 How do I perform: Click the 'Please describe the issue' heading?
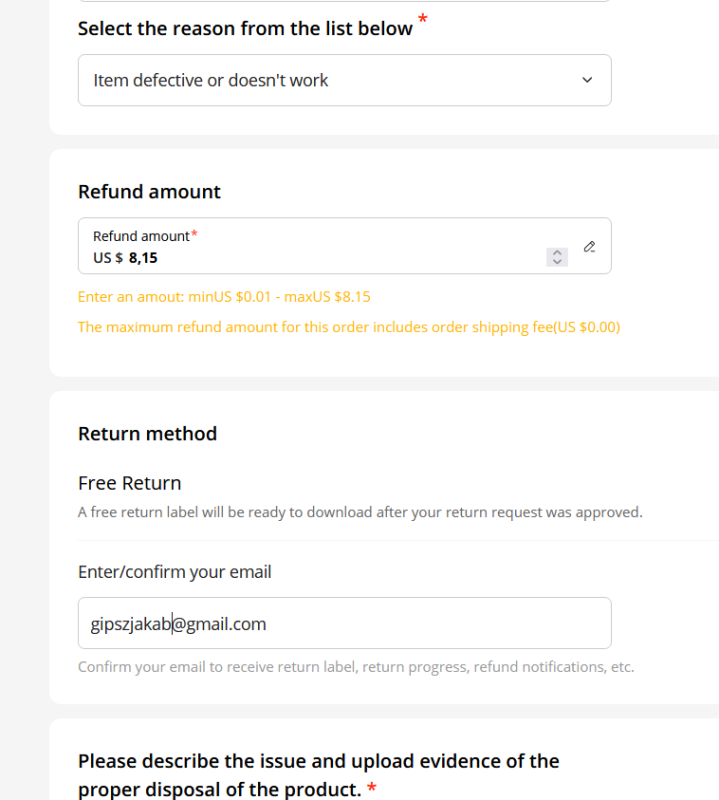click(319, 775)
